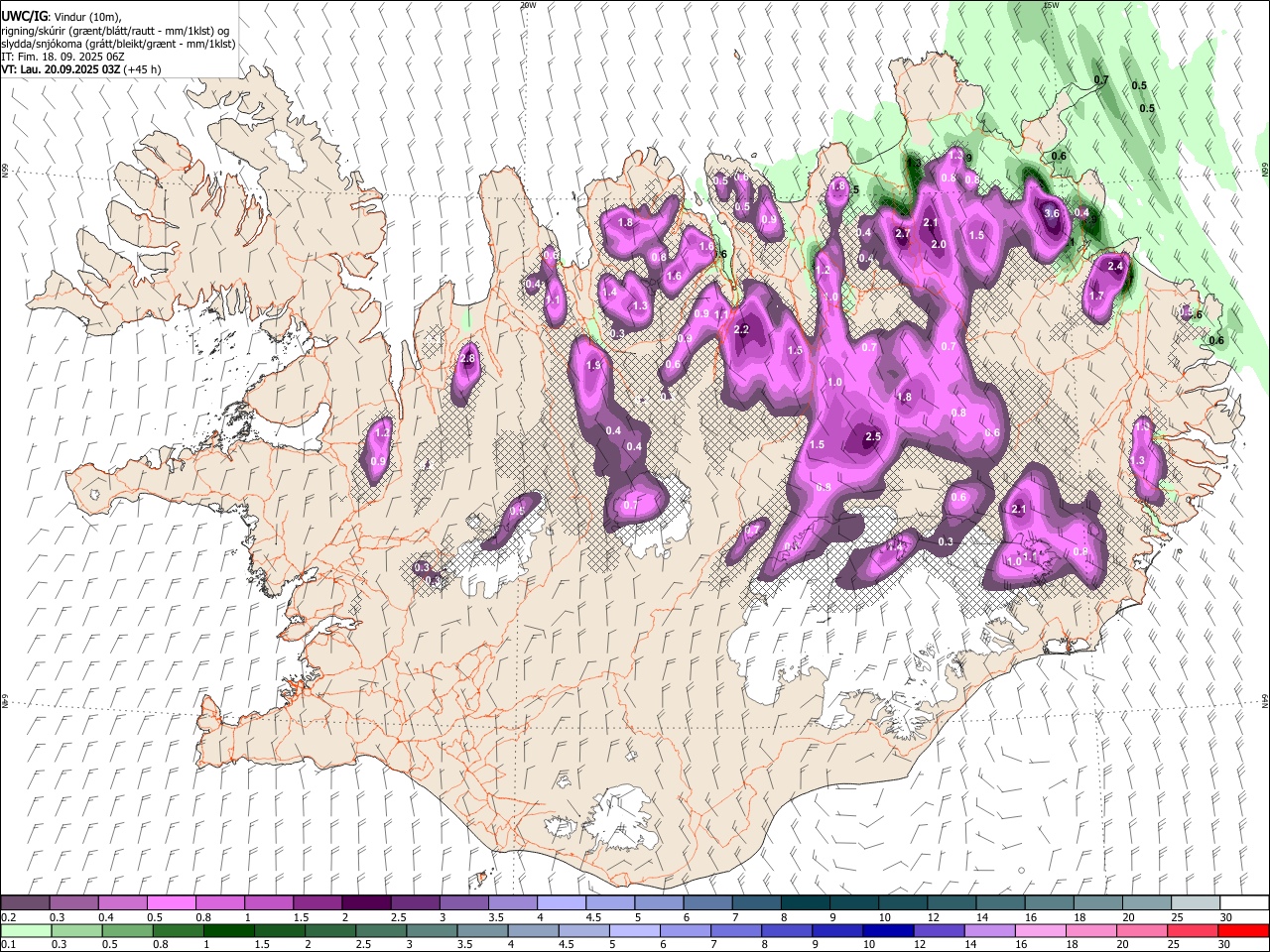Click the '1.7' value label on the map
Image resolution: width=1270 pixels, height=952 pixels.
tap(1096, 296)
